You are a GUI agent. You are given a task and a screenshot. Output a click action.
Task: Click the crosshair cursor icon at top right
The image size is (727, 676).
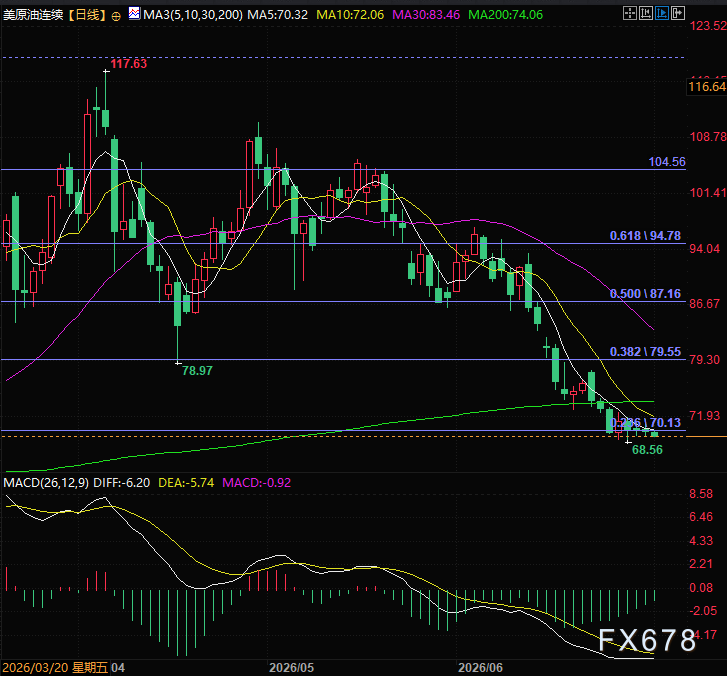click(629, 13)
